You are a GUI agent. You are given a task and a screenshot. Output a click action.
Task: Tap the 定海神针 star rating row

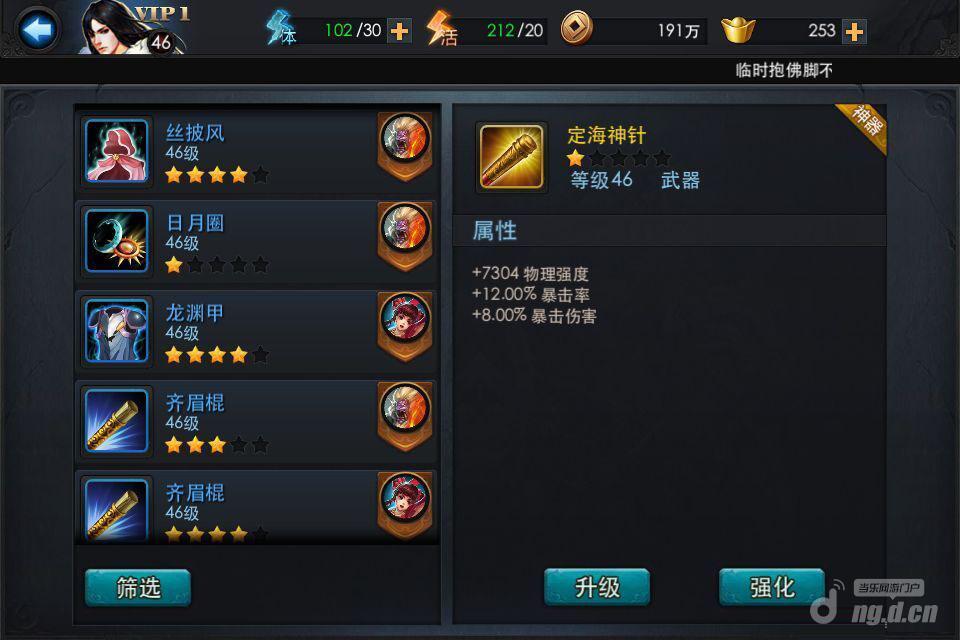point(618,159)
